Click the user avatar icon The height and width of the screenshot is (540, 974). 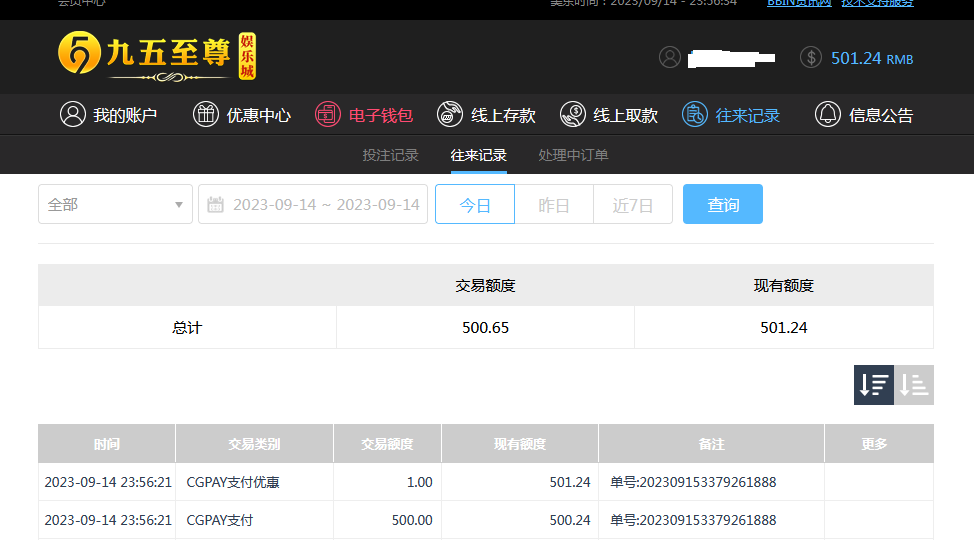[670, 58]
